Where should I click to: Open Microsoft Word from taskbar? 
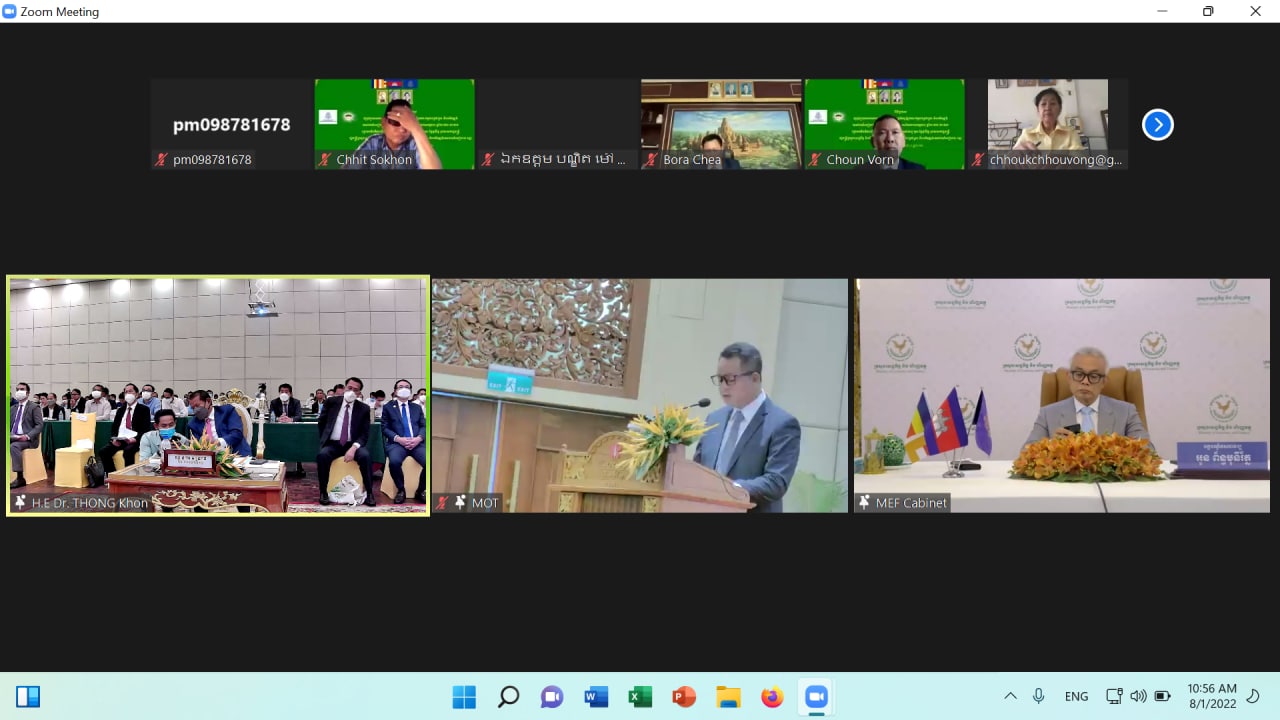[x=596, y=697]
